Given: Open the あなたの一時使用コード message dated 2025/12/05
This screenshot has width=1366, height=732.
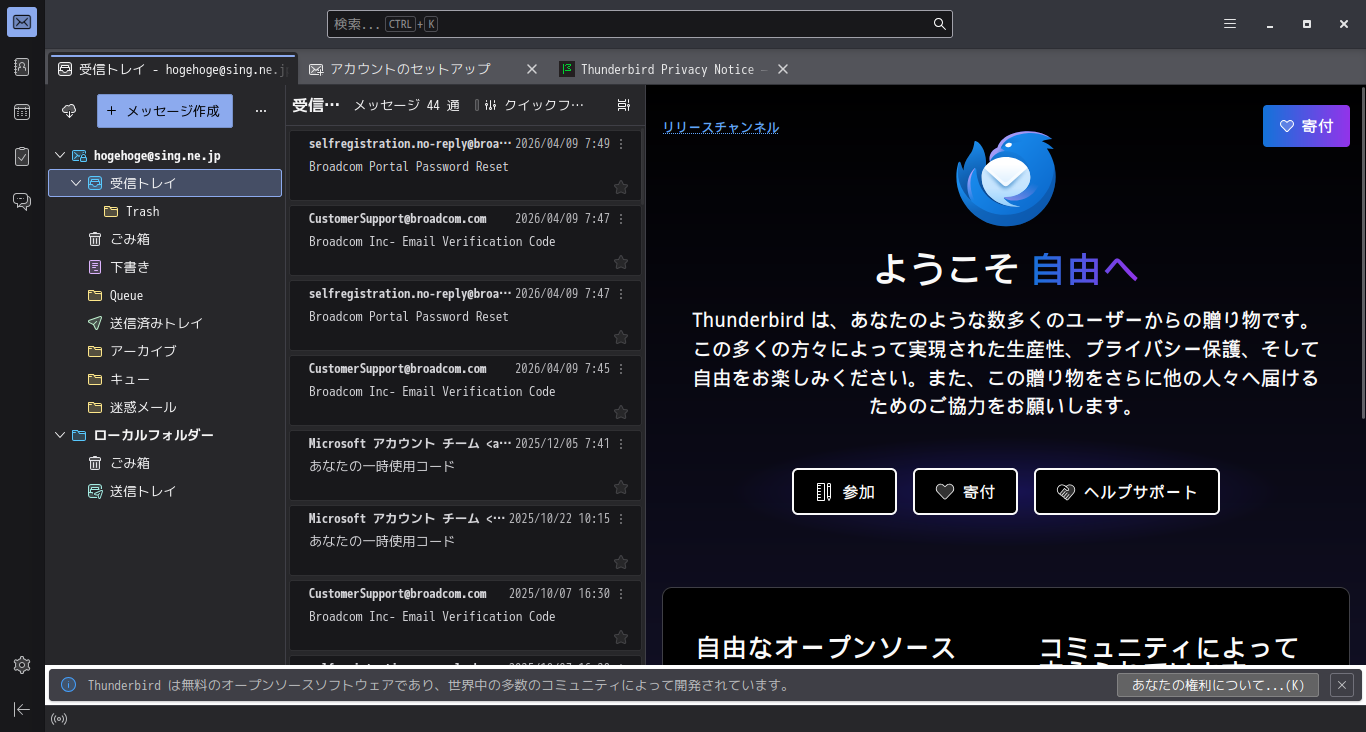Looking at the screenshot, I should click(x=466, y=465).
